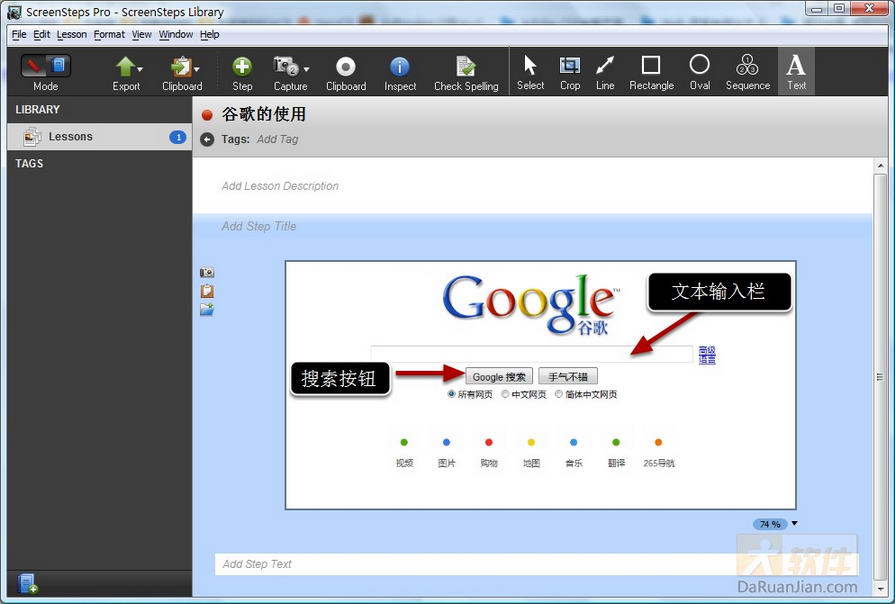This screenshot has width=895, height=604.
Task: Activate the Oval tool
Action: tap(699, 70)
